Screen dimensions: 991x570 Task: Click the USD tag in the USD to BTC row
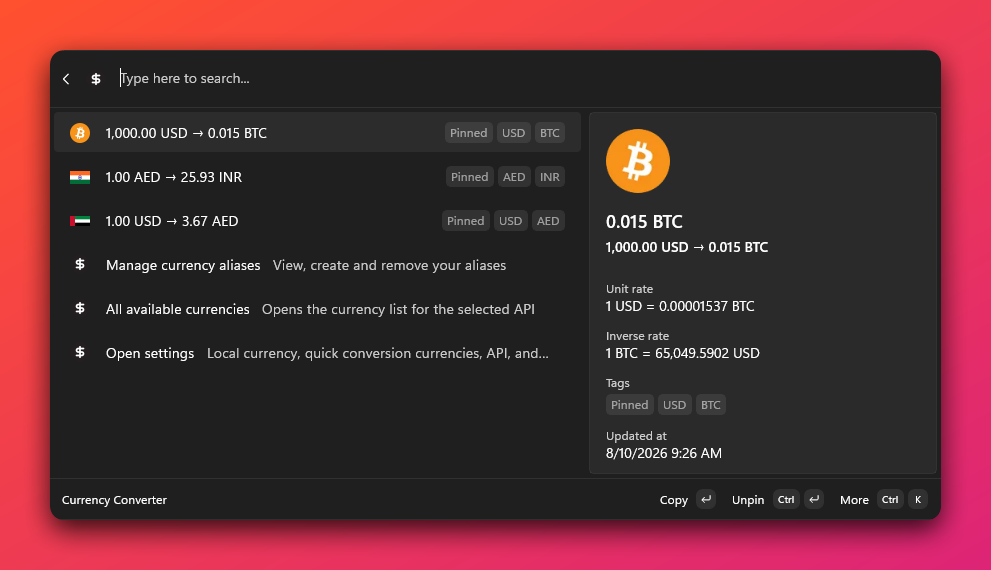click(513, 133)
